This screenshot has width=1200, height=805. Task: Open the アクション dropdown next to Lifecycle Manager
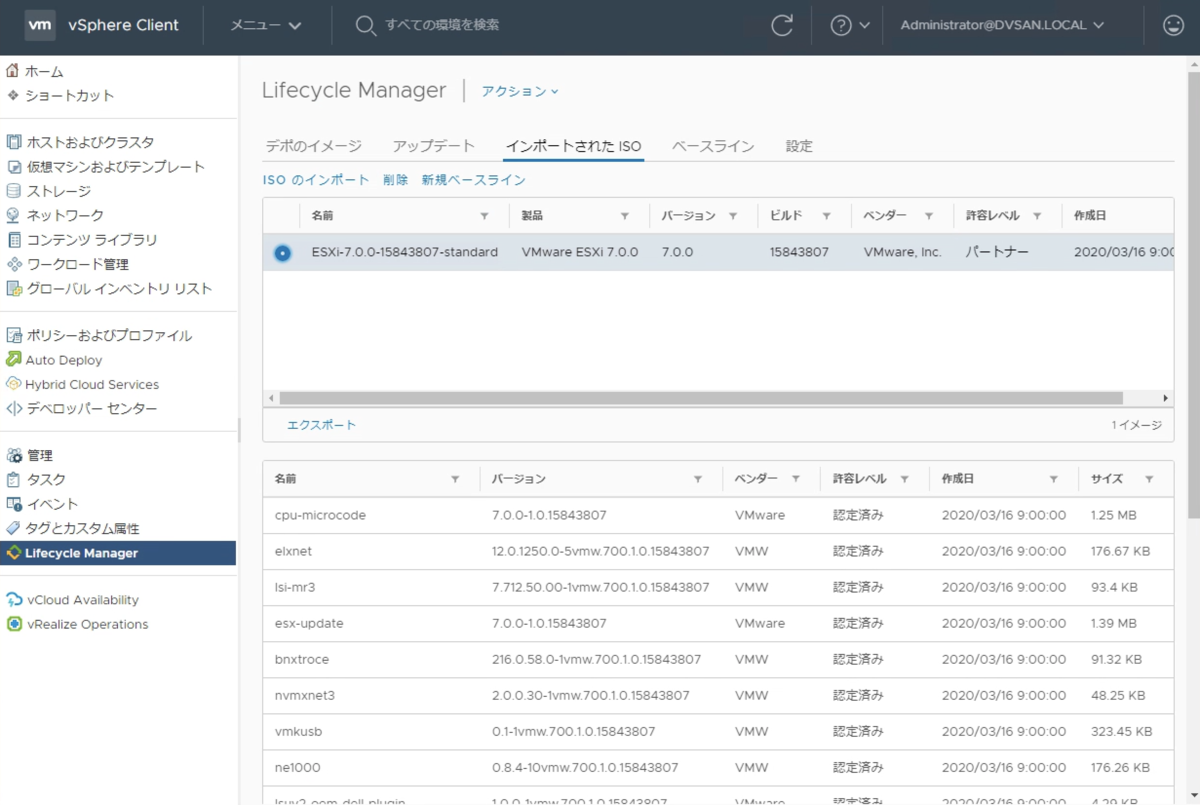coord(518,91)
